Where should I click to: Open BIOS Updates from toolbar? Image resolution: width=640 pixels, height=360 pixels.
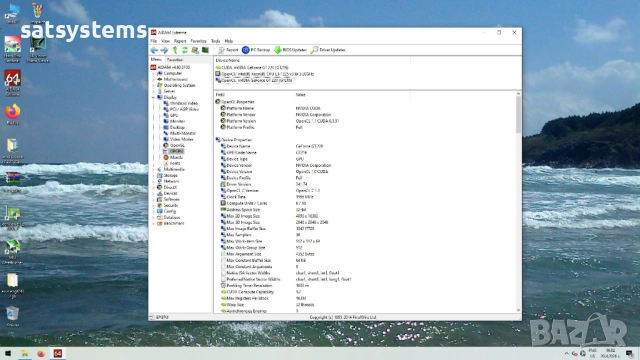point(290,50)
